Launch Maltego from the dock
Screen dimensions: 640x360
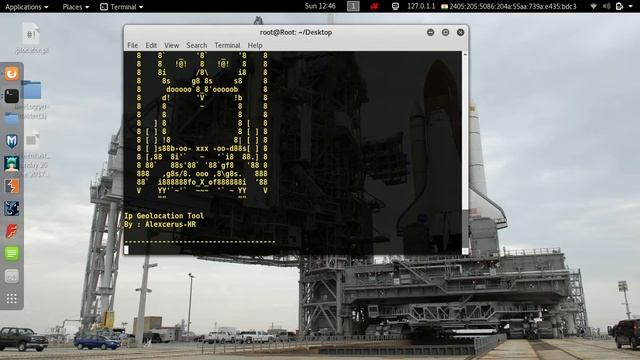(11, 209)
